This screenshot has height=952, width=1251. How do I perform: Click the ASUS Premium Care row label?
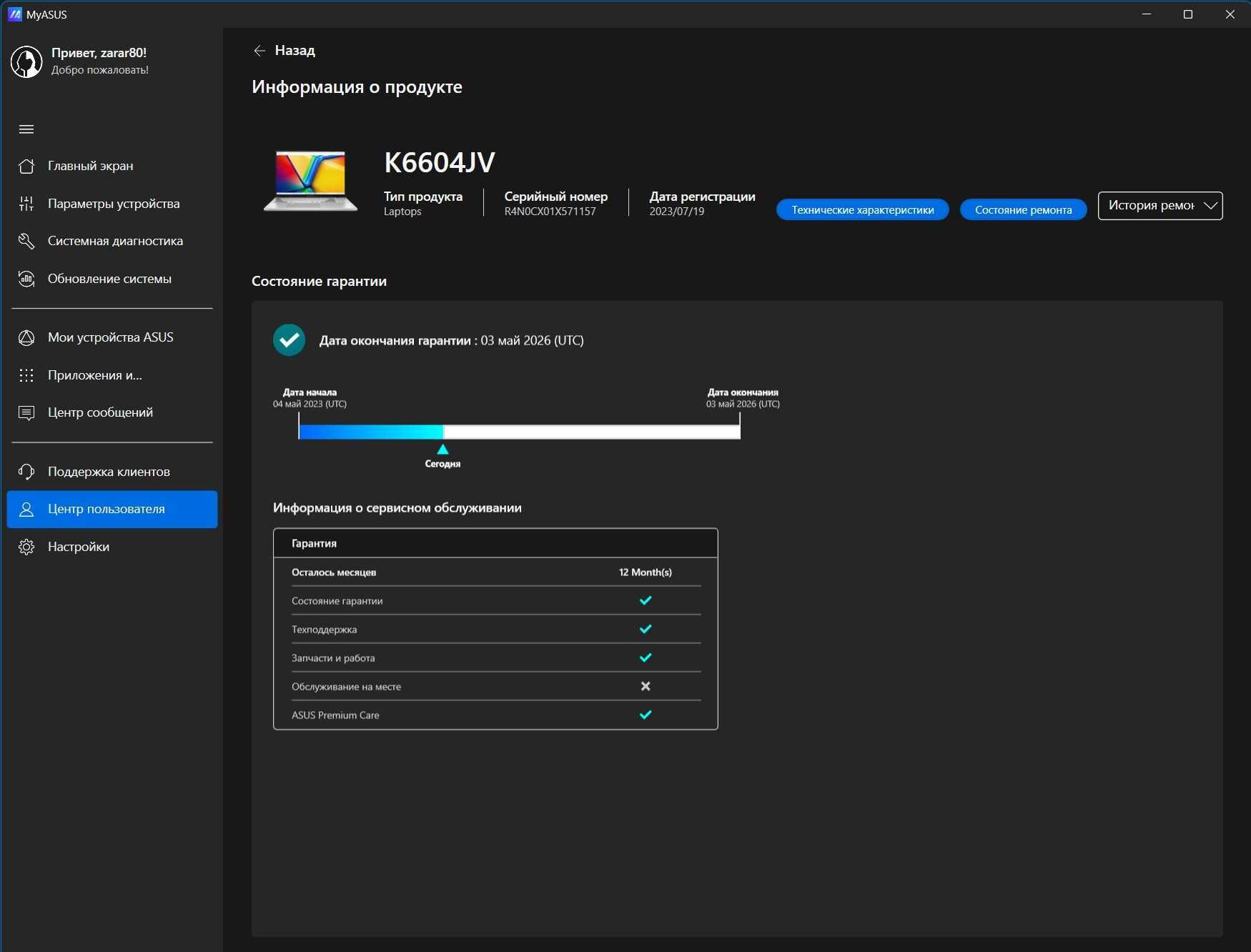[335, 715]
